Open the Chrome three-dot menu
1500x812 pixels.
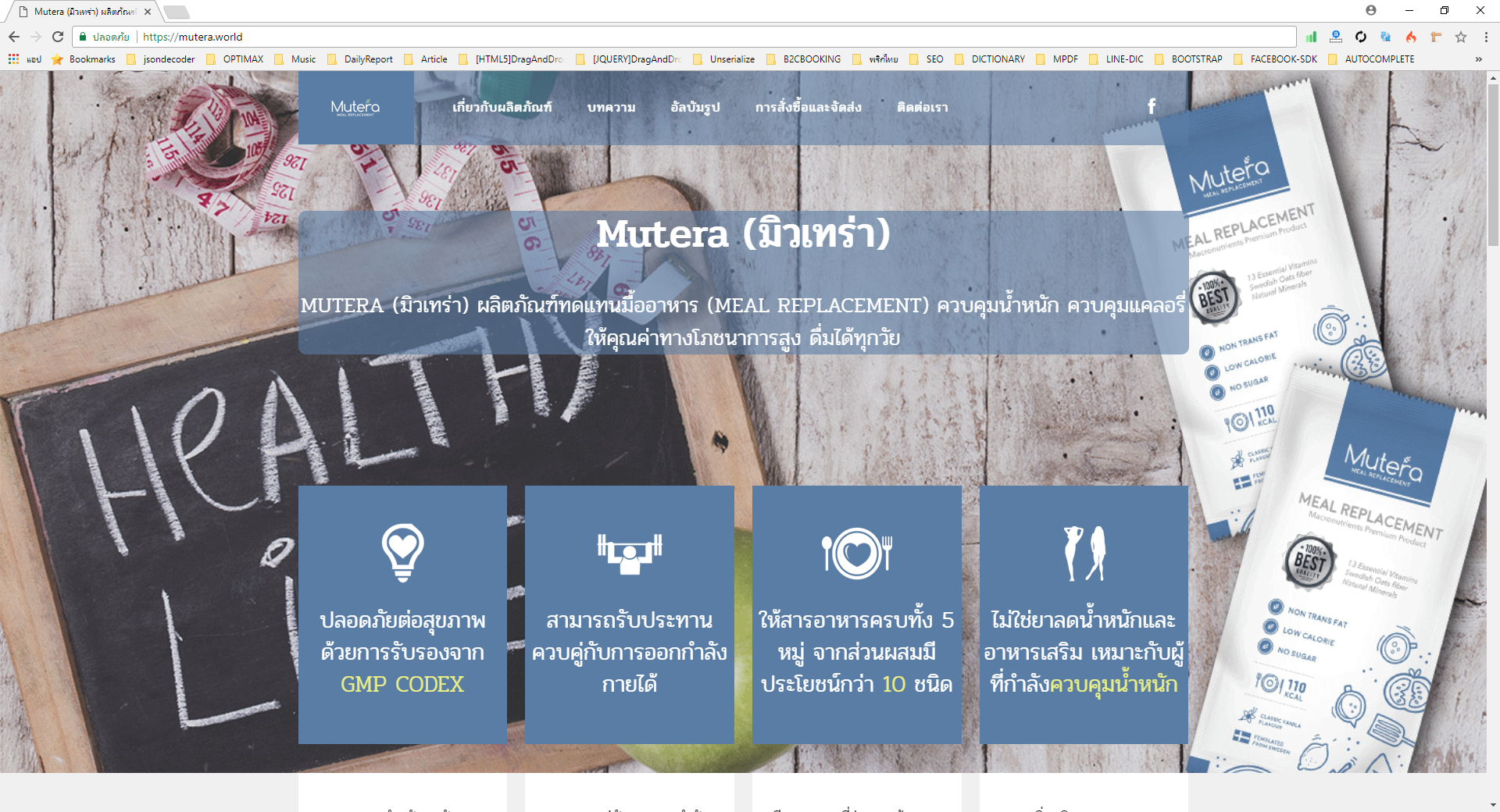[x=1486, y=37]
